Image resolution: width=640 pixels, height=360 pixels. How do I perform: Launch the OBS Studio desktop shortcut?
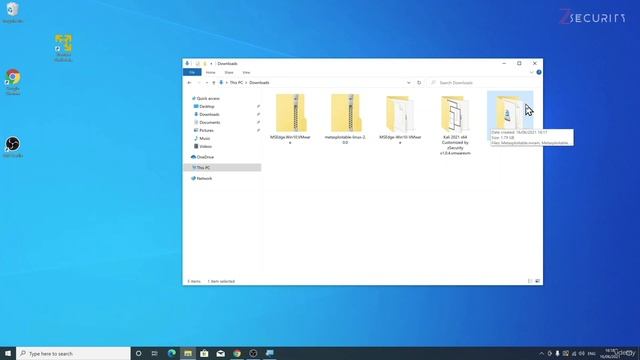(13, 147)
